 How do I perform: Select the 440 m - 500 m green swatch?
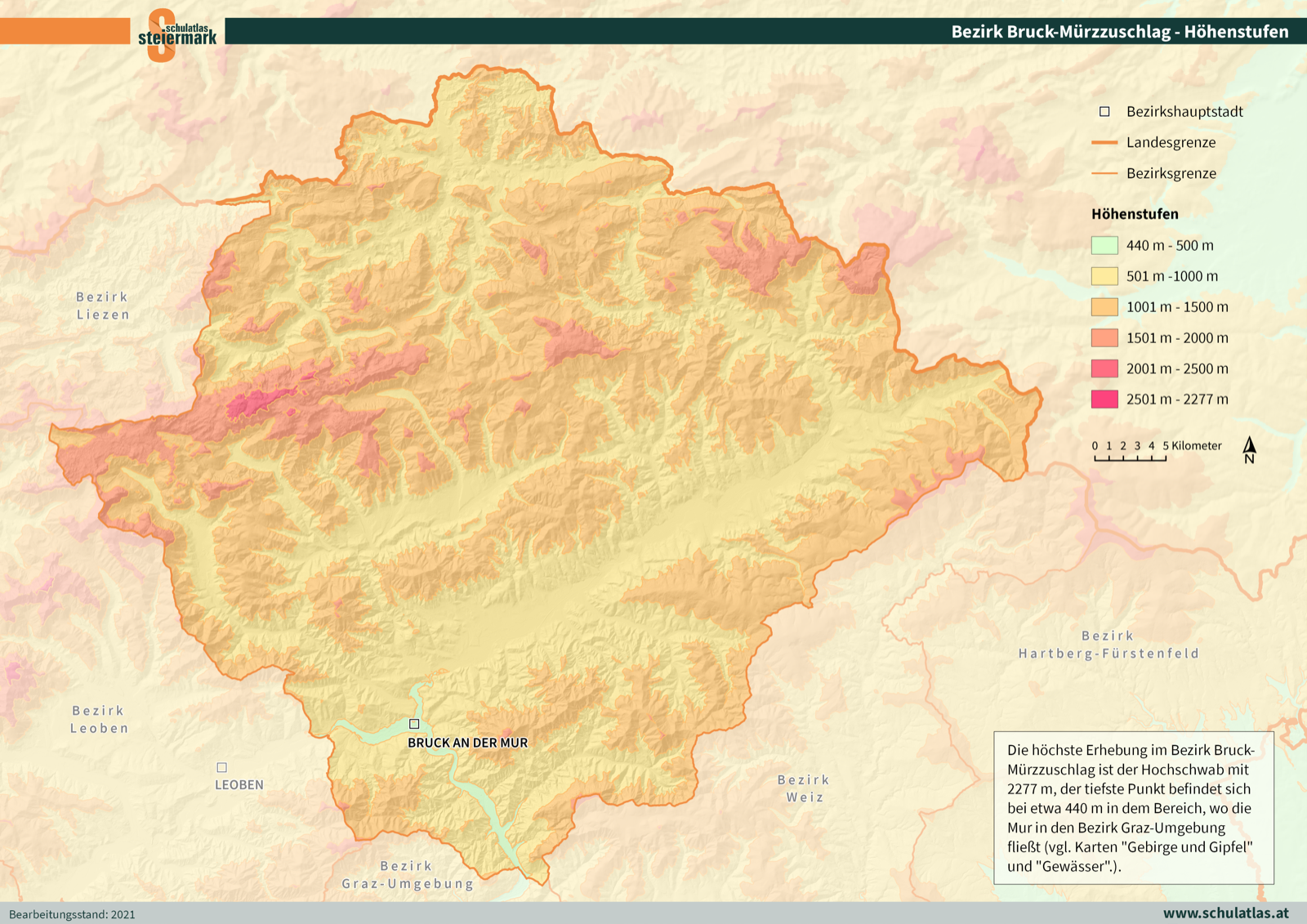click(1104, 245)
